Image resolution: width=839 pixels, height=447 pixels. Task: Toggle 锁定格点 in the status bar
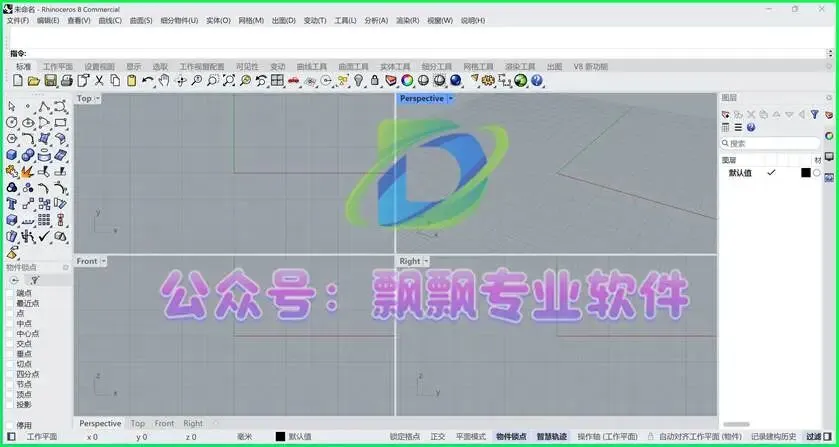click(405, 437)
